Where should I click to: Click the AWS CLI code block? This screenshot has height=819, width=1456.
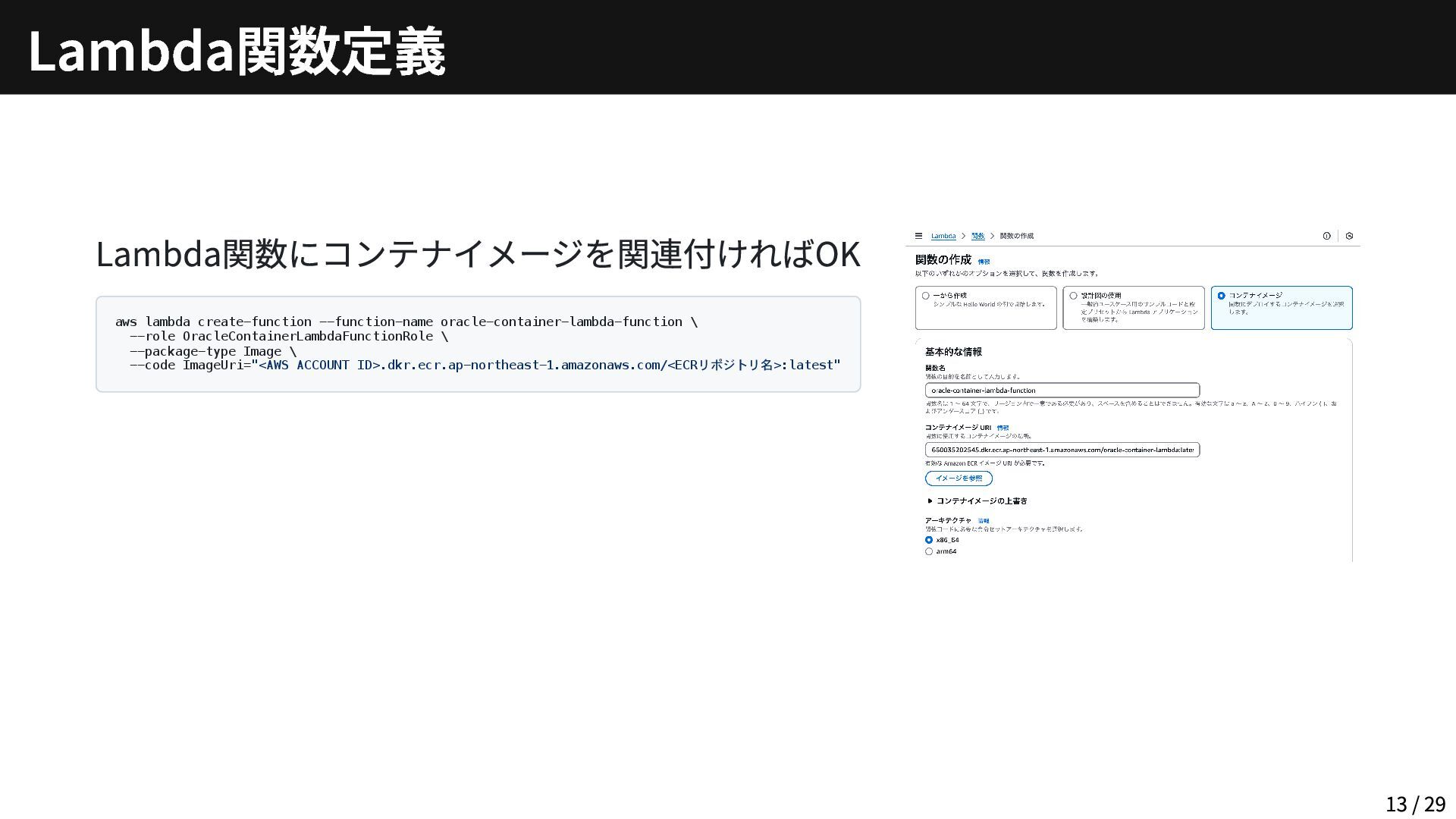click(x=478, y=344)
